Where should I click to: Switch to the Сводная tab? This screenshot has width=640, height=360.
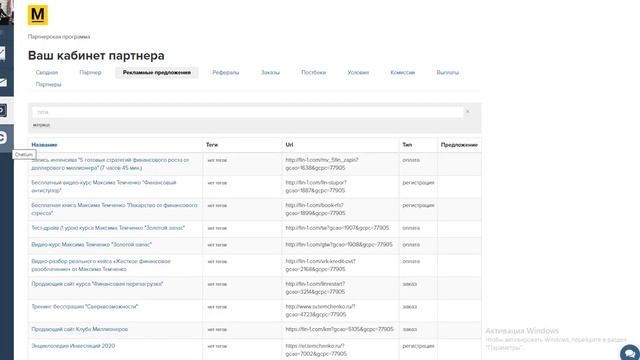pyautogui.click(x=47, y=72)
